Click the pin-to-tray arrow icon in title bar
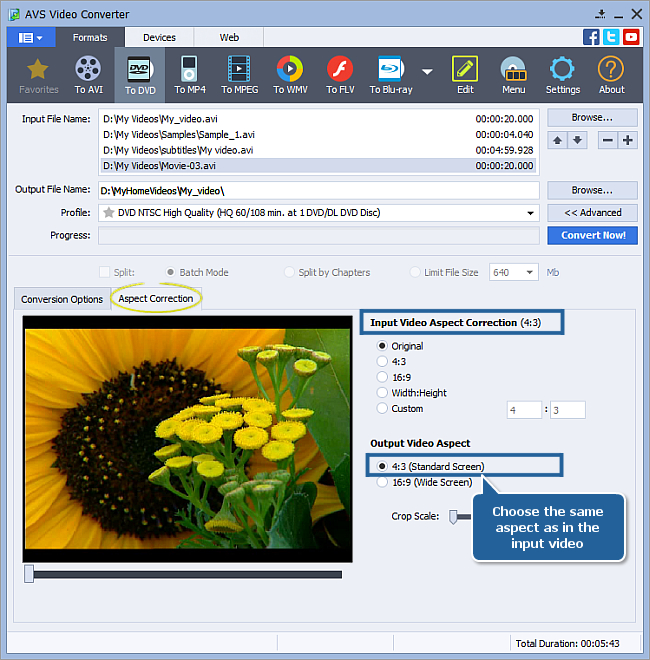Image resolution: width=650 pixels, height=660 pixels. [x=600, y=14]
